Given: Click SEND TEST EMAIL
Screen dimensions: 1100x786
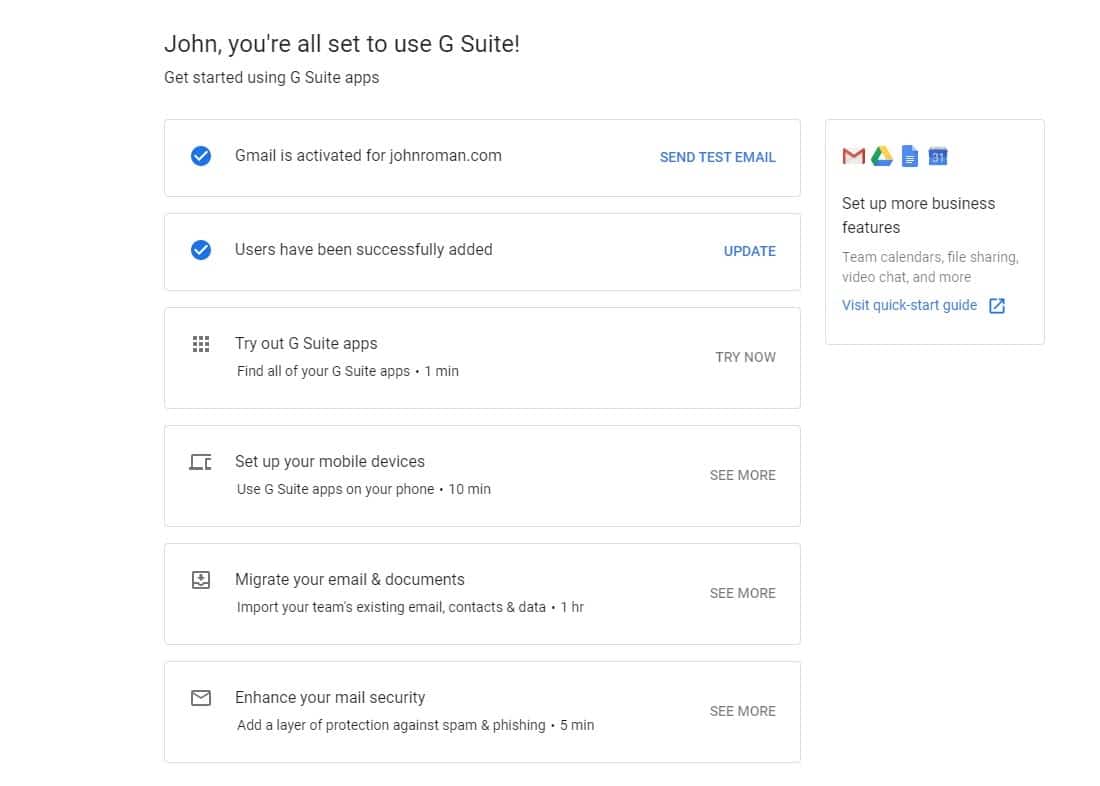Looking at the screenshot, I should [717, 157].
